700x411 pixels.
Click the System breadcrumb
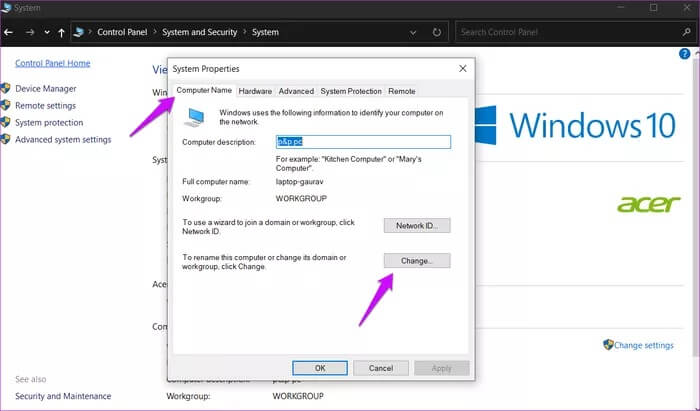click(265, 32)
